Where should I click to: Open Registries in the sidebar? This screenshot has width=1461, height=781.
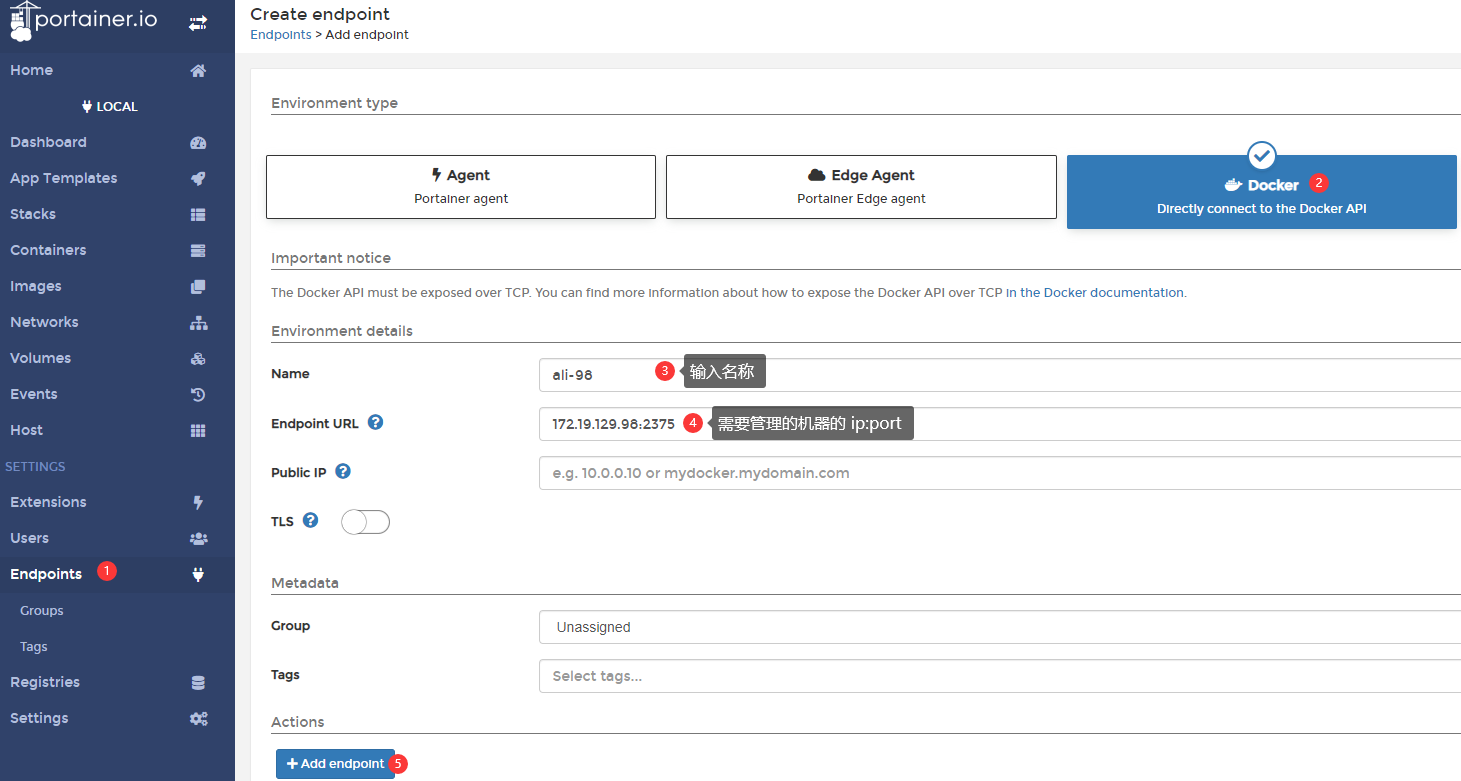coord(117,682)
